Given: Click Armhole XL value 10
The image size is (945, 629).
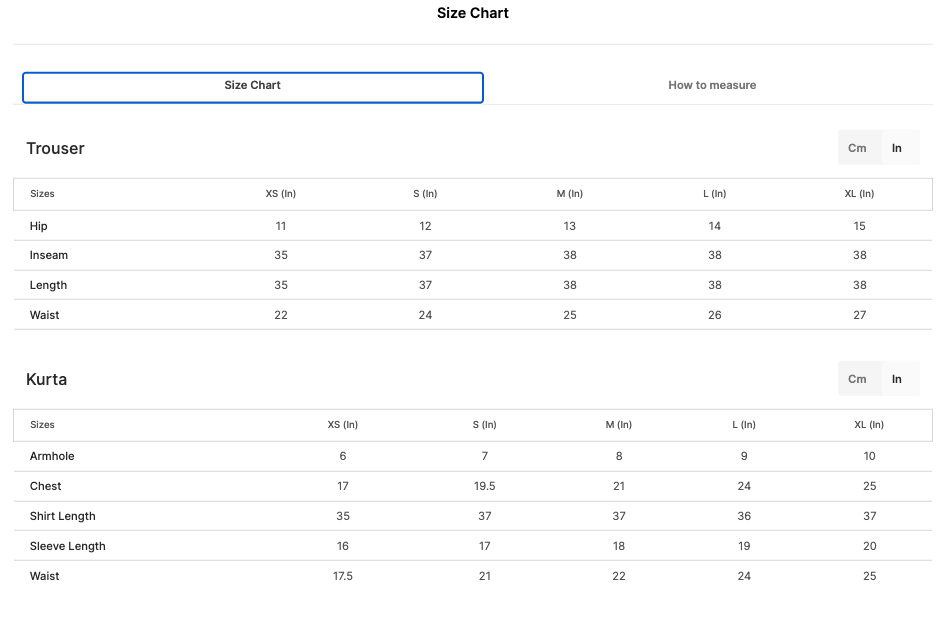Looking at the screenshot, I should [869, 456].
